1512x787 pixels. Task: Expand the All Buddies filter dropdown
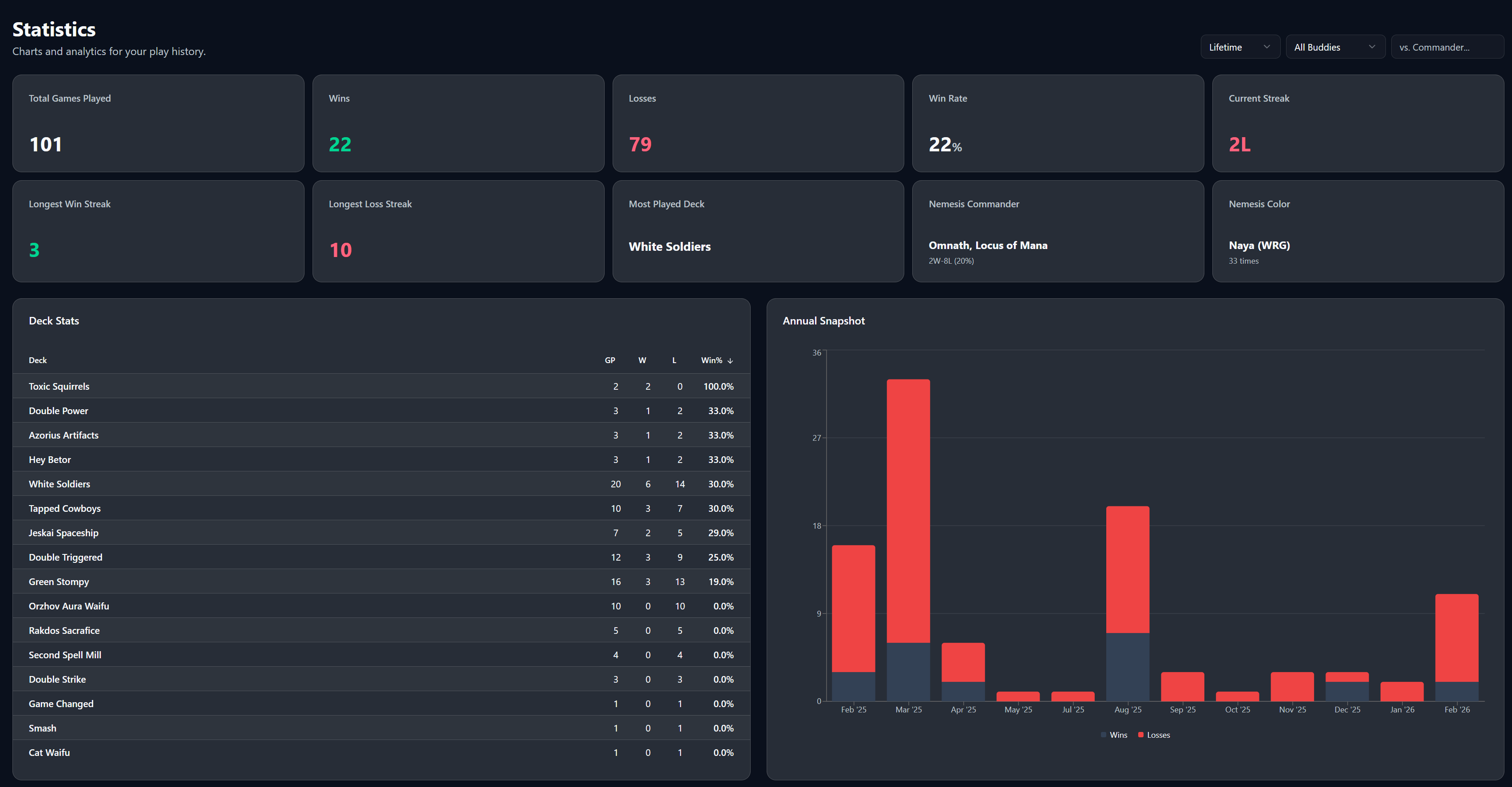1335,47
